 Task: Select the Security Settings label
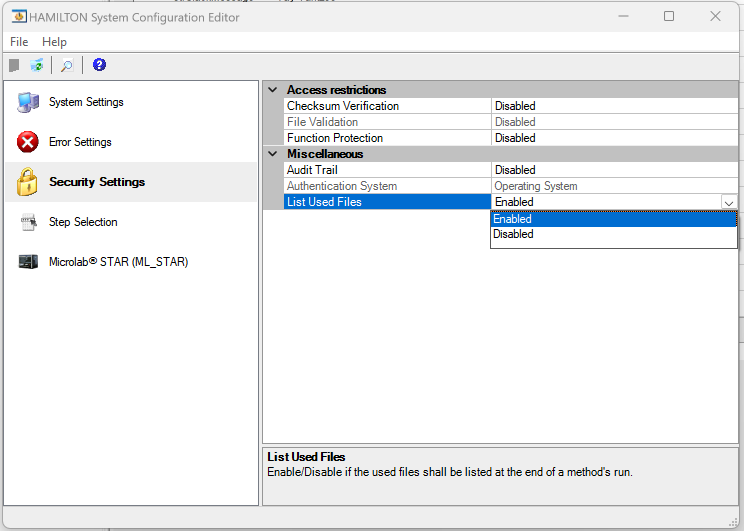tap(97, 182)
